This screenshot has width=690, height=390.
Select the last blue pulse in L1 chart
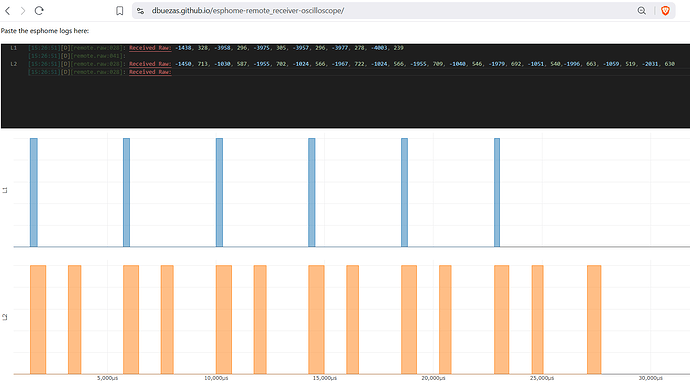(497, 192)
